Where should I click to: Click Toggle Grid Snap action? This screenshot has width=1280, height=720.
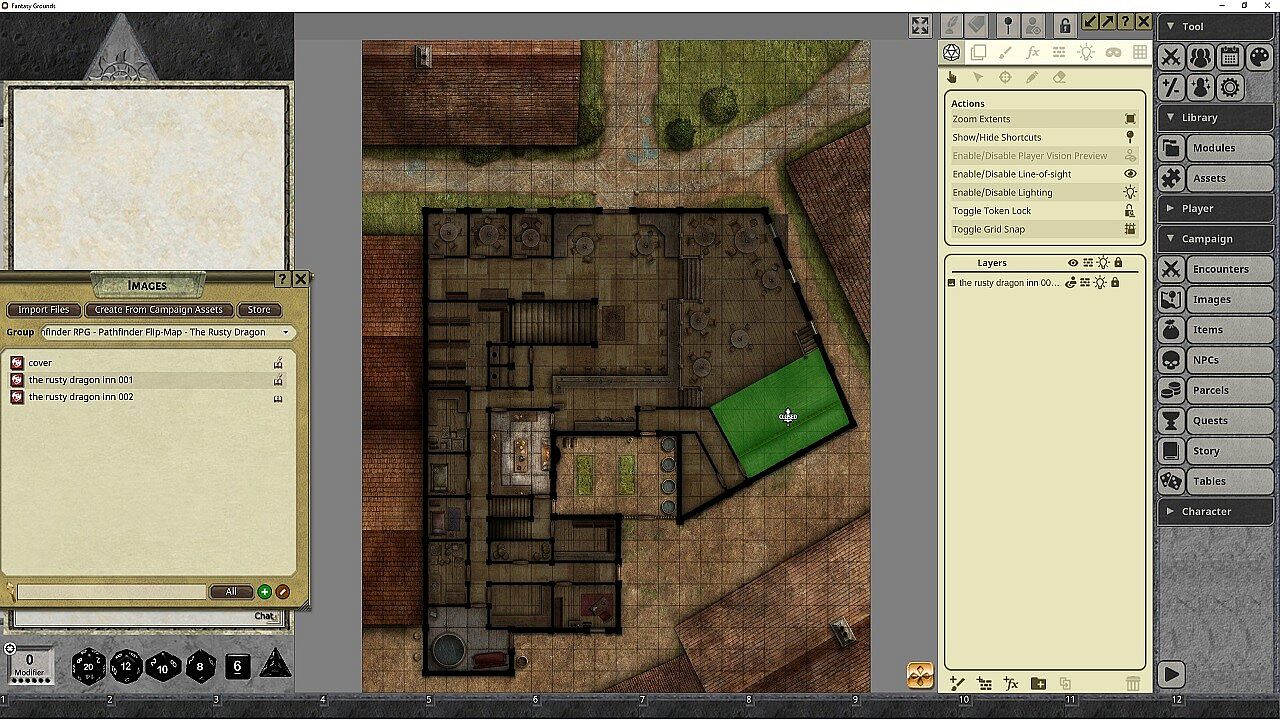[x=1045, y=229]
